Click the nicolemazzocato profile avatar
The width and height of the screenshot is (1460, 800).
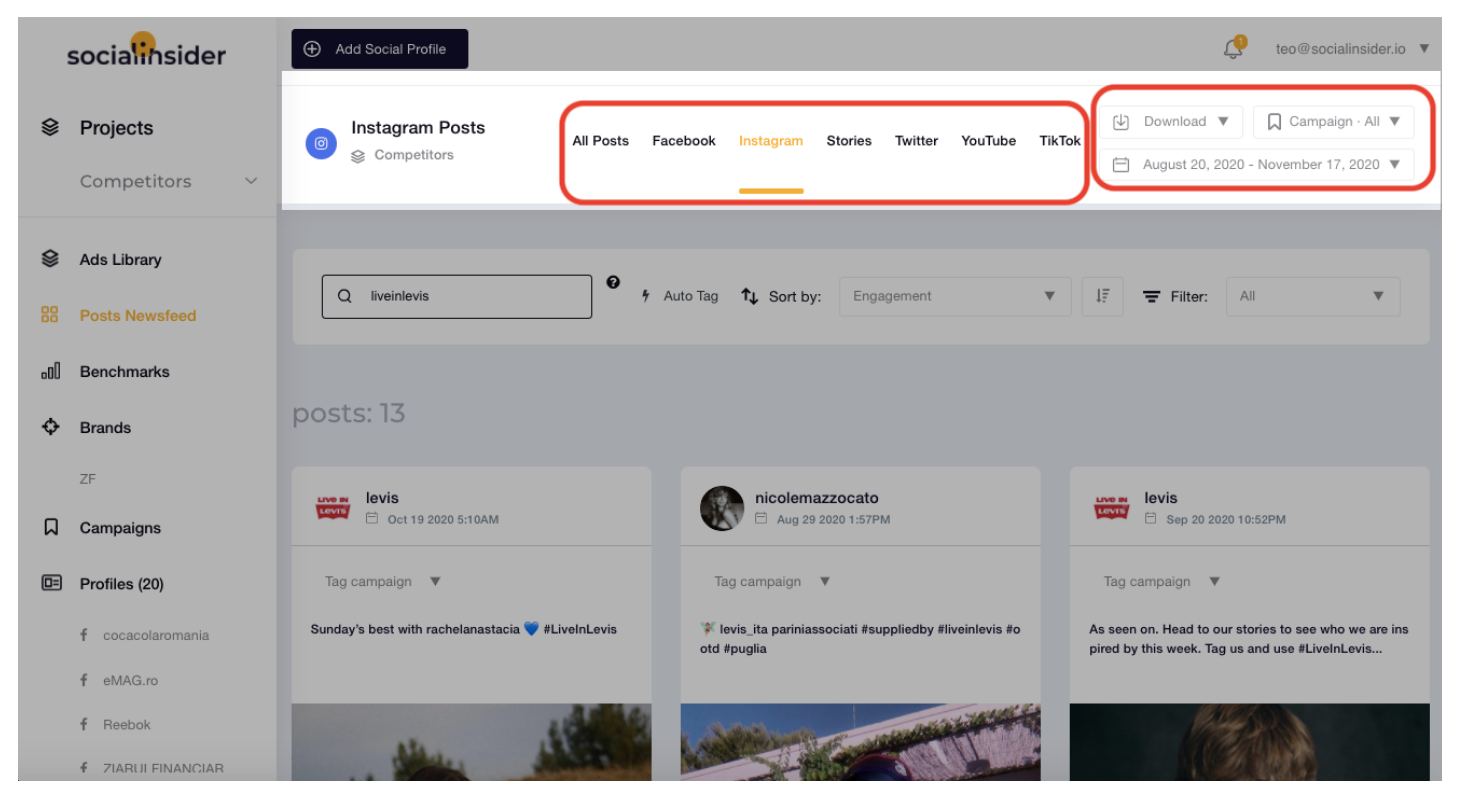[722, 508]
